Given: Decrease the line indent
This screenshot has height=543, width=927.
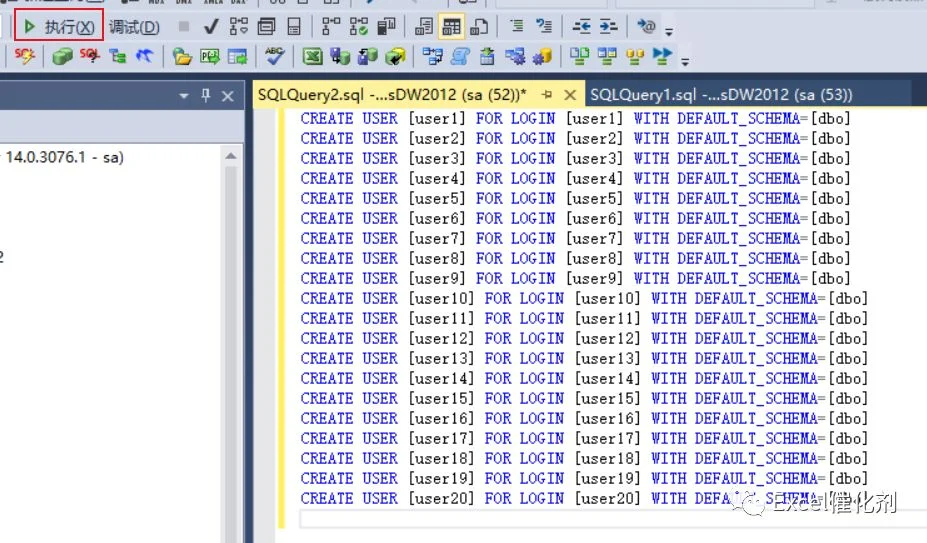Looking at the screenshot, I should [582, 27].
